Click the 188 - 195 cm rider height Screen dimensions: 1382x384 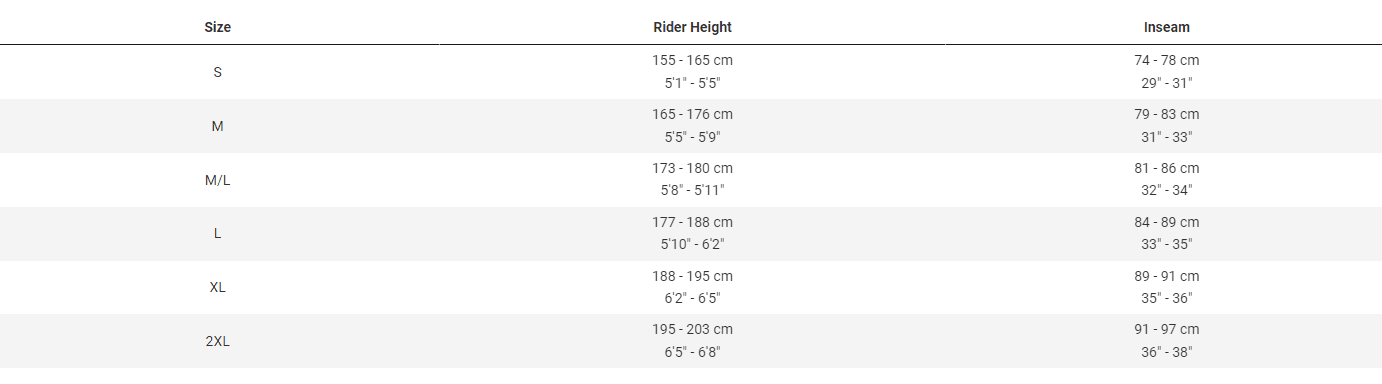692,276
